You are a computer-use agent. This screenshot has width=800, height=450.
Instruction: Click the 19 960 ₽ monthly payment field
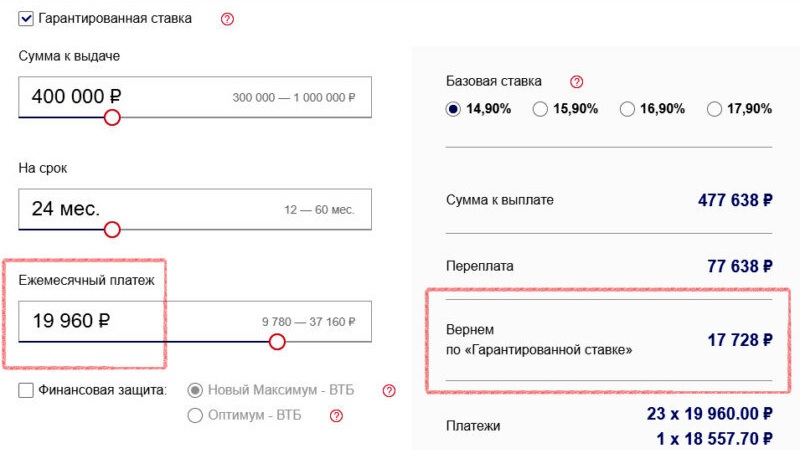coord(195,321)
